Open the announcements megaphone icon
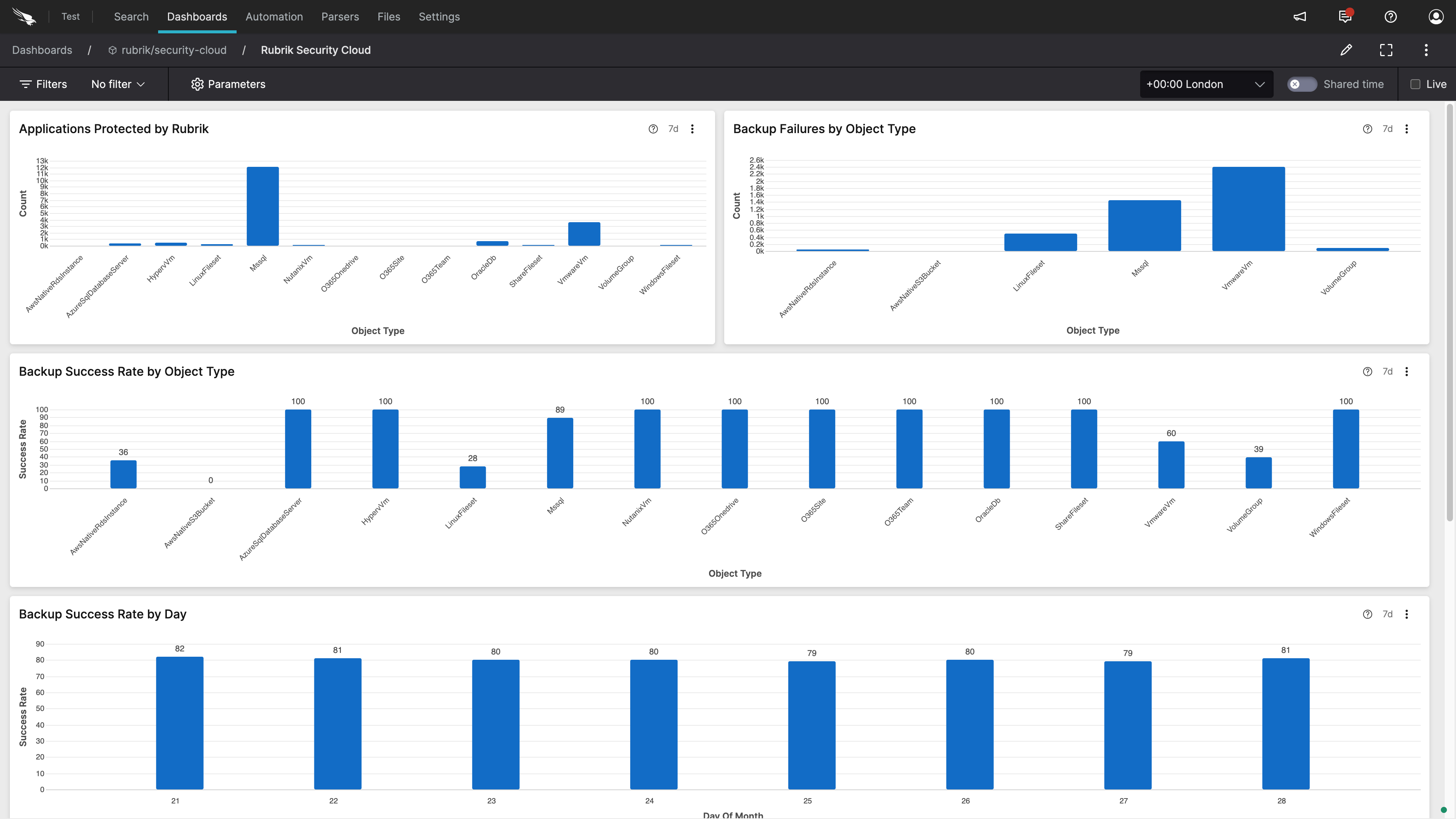This screenshot has height=819, width=1456. click(1299, 17)
